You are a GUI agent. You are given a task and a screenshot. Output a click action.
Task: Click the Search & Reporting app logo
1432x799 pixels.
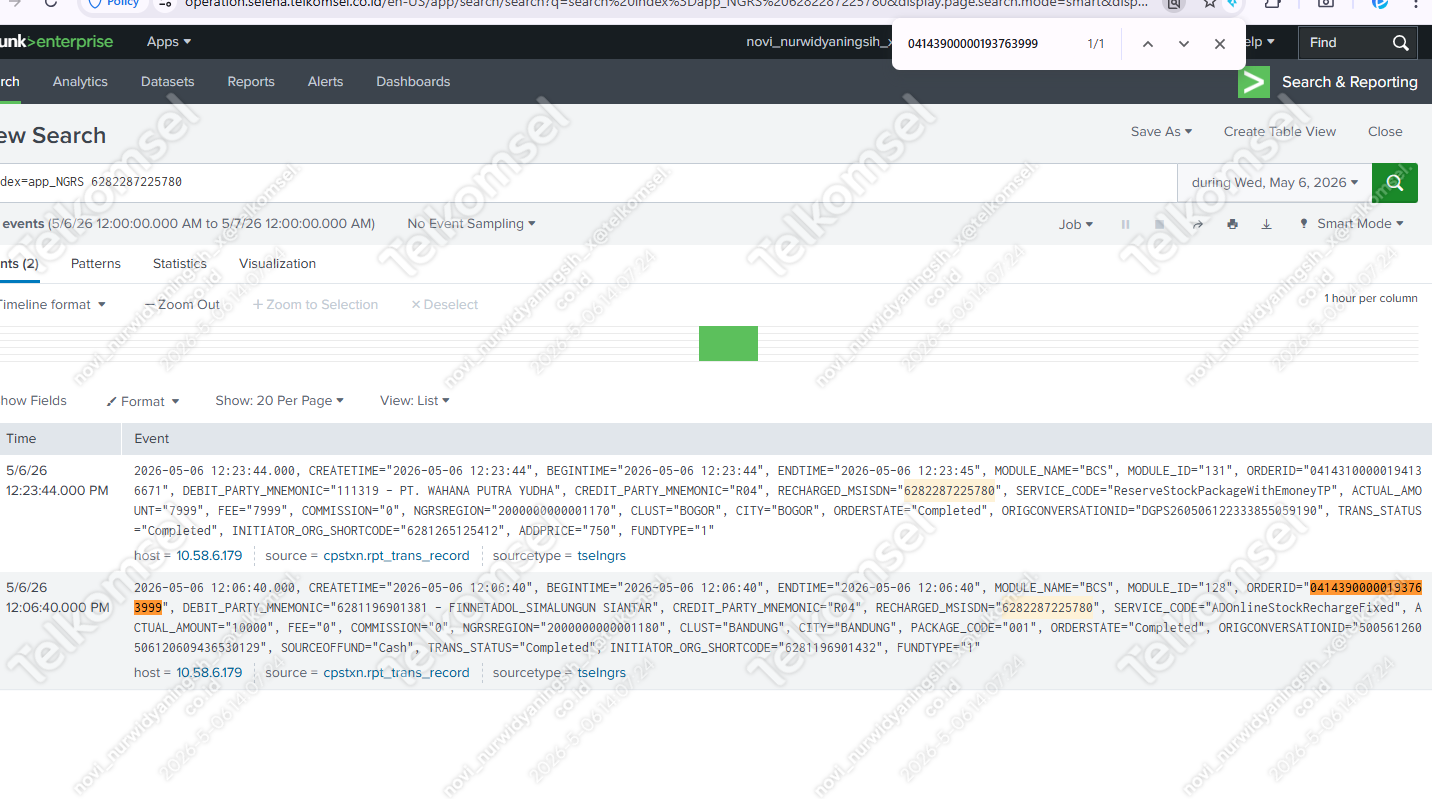point(1253,82)
